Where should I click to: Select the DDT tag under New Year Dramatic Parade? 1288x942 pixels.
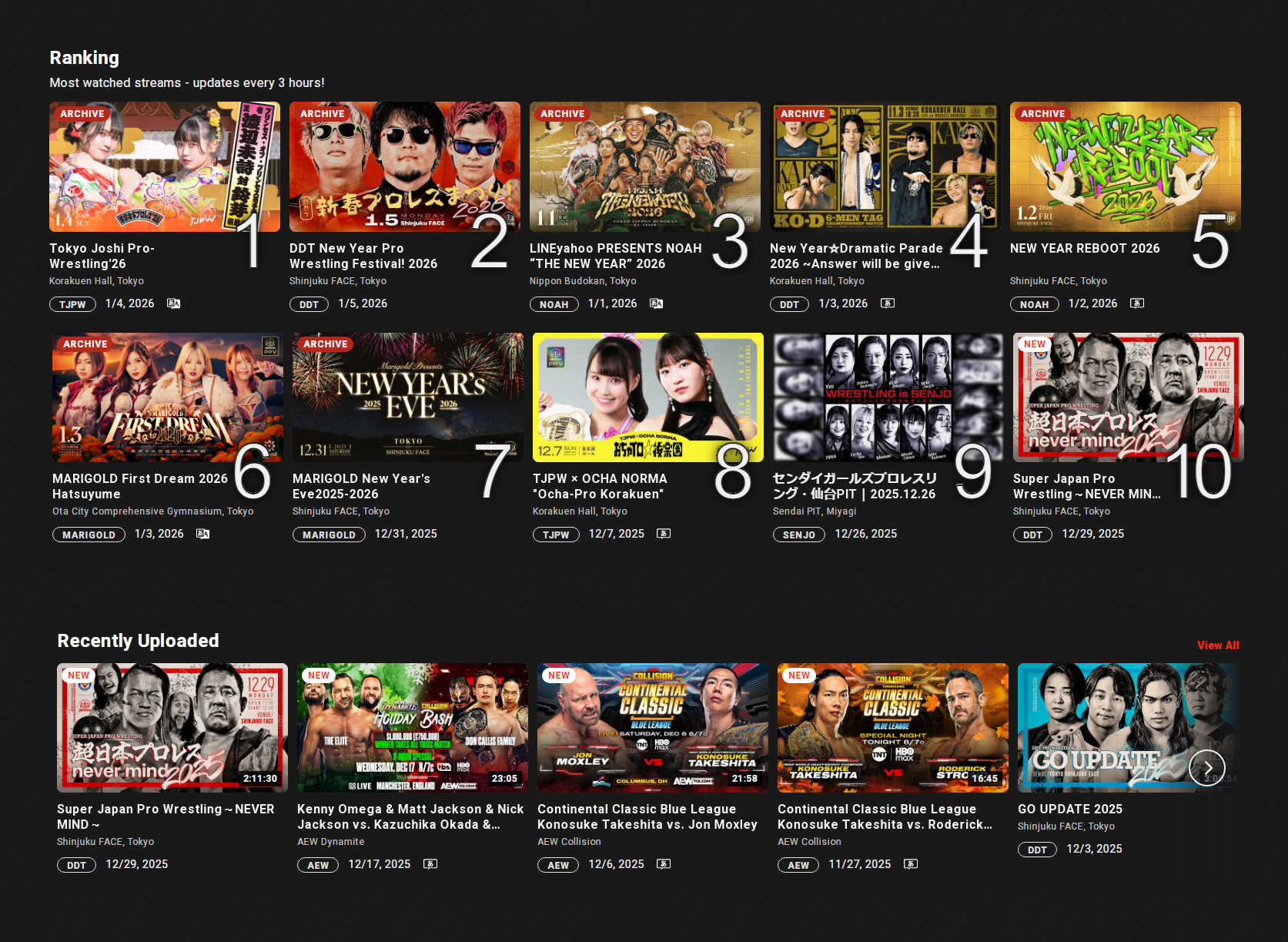[789, 304]
